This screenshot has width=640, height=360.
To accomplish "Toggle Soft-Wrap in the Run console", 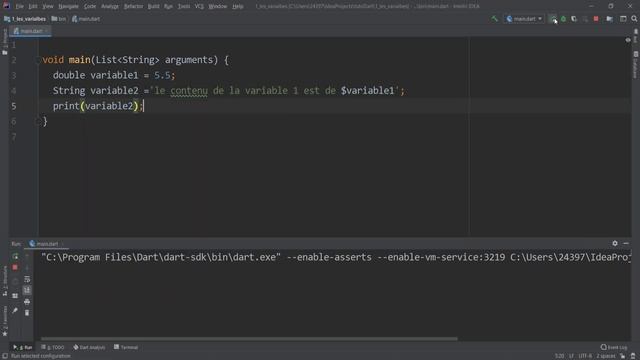I will pos(27,279).
